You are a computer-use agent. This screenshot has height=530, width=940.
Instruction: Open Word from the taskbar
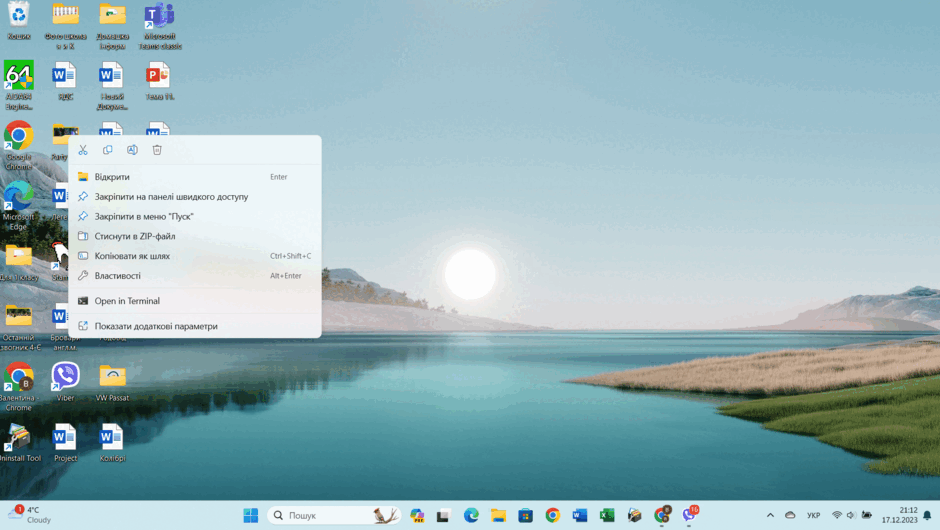[x=580, y=515]
